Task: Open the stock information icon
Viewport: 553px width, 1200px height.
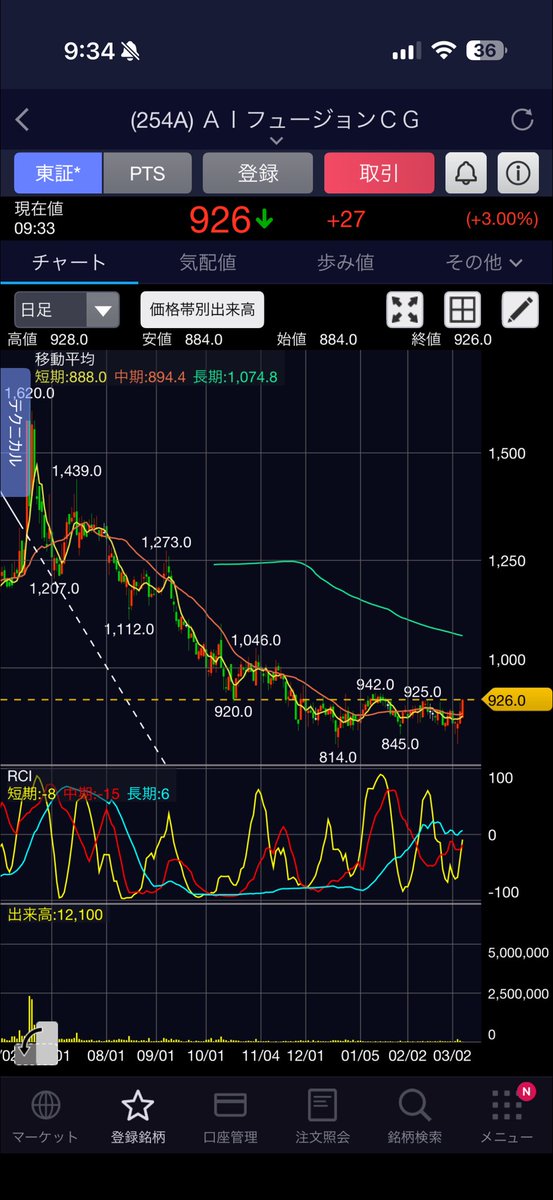Action: (516, 173)
